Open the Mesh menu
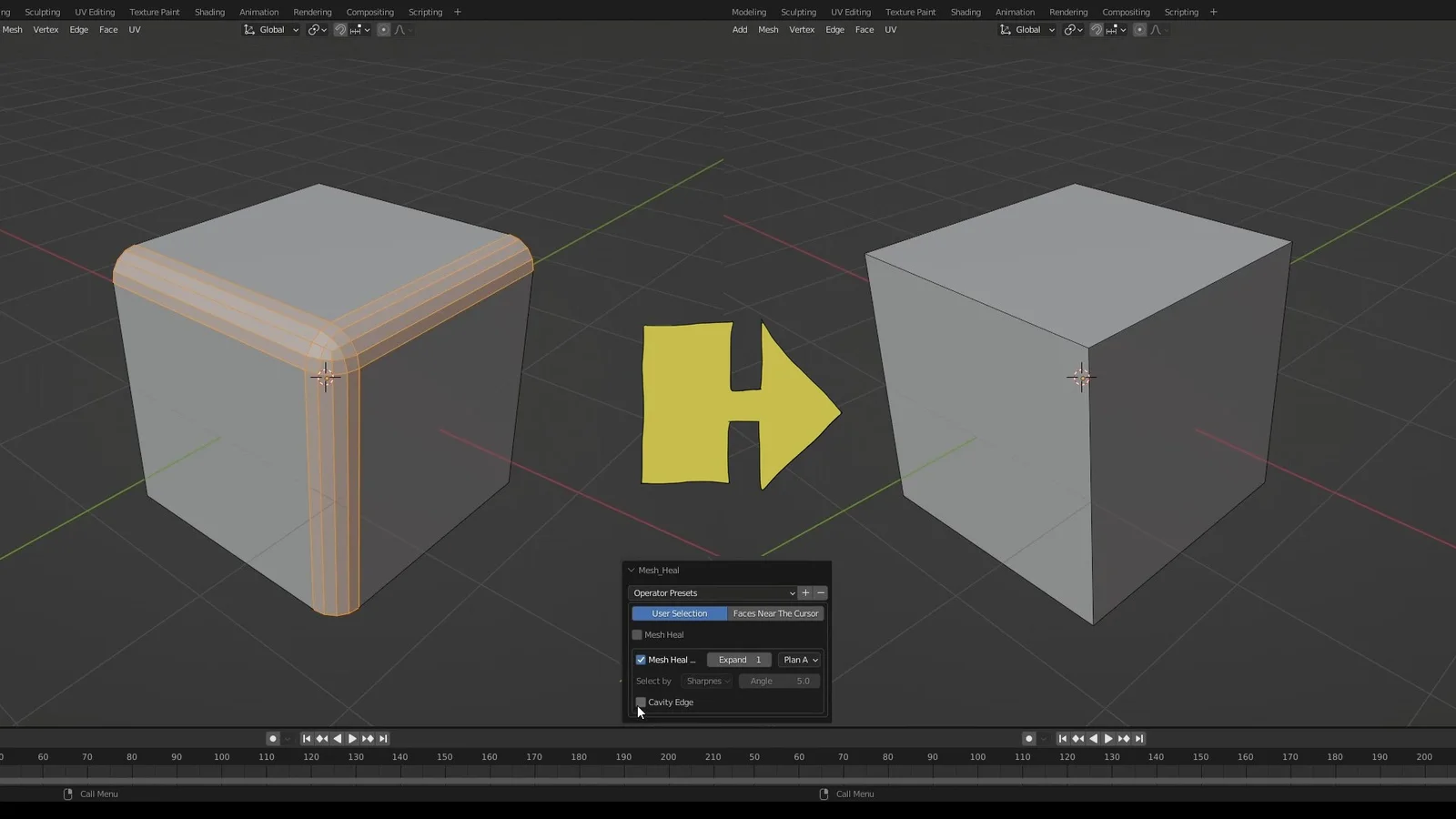 coord(12,29)
